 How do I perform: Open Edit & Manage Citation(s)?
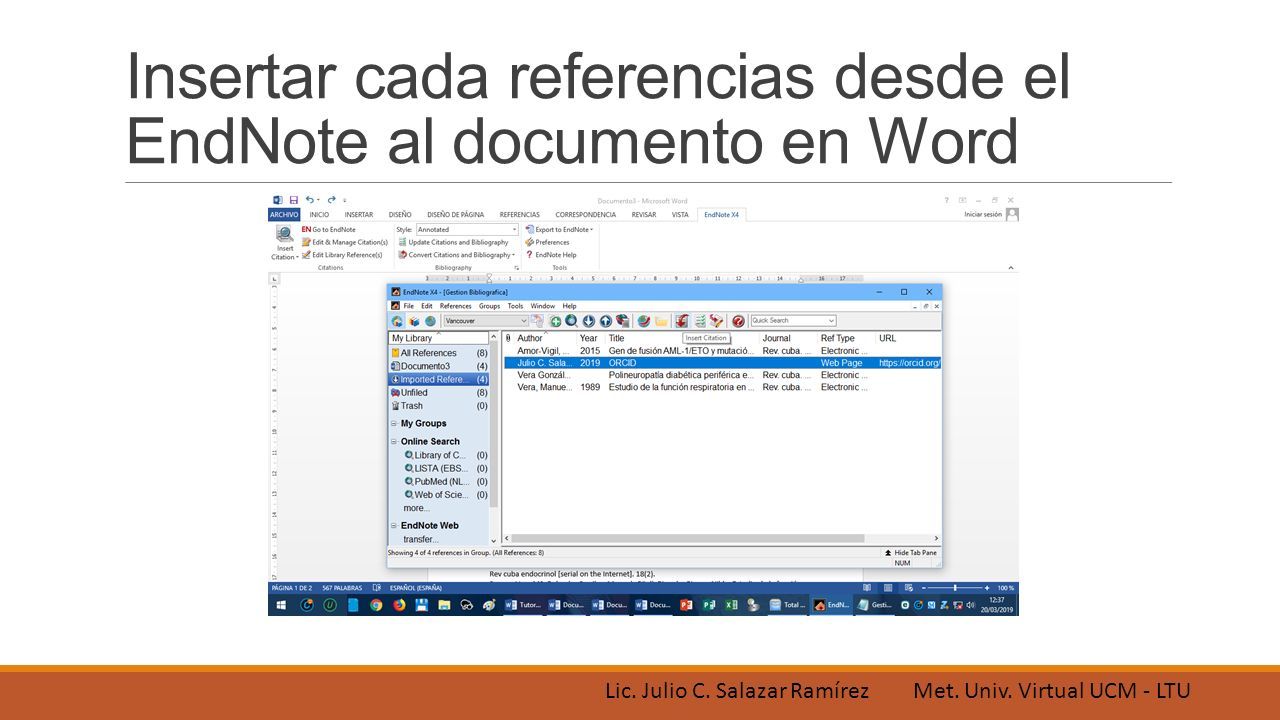(x=344, y=242)
